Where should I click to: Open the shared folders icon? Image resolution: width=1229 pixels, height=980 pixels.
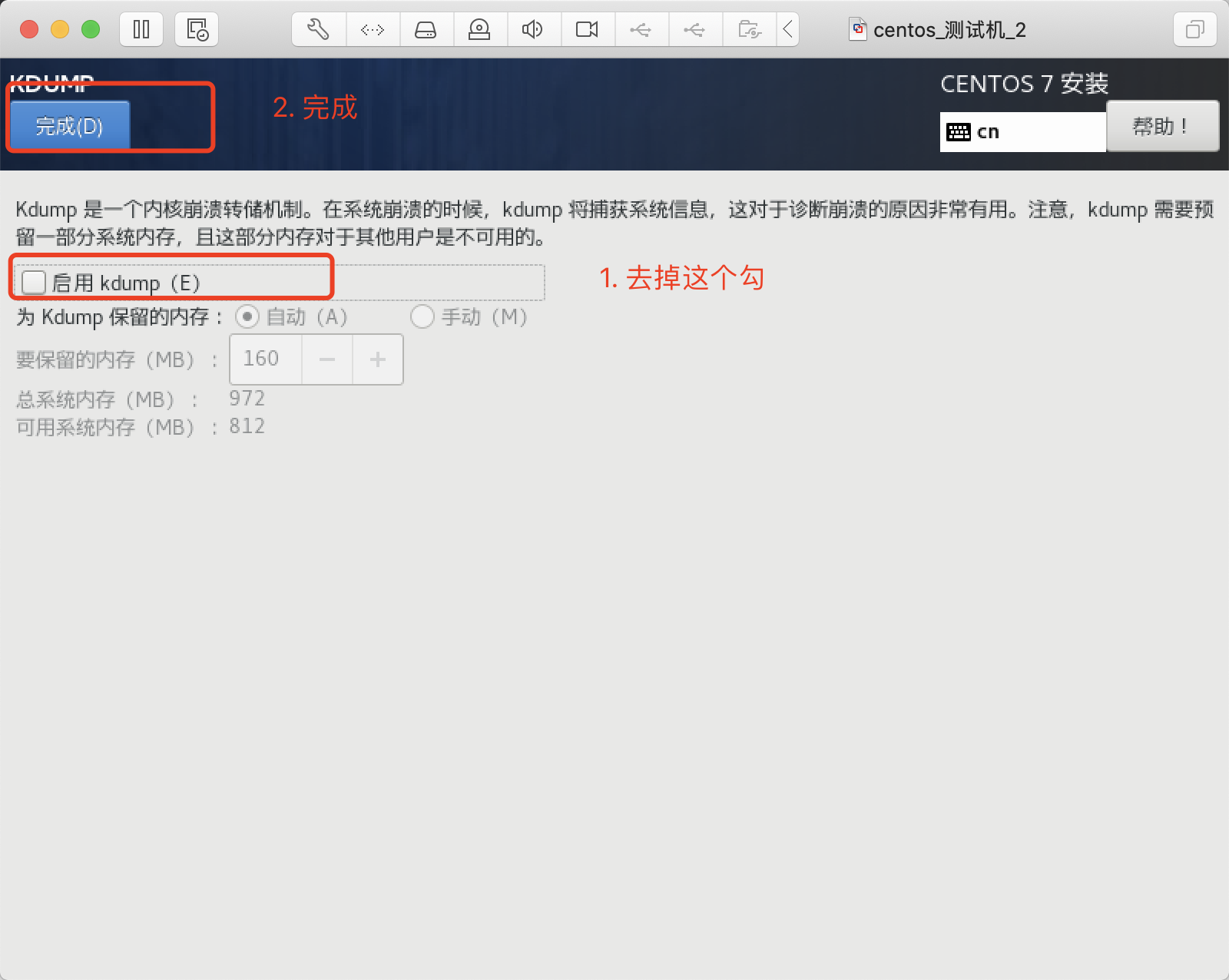[x=749, y=30]
